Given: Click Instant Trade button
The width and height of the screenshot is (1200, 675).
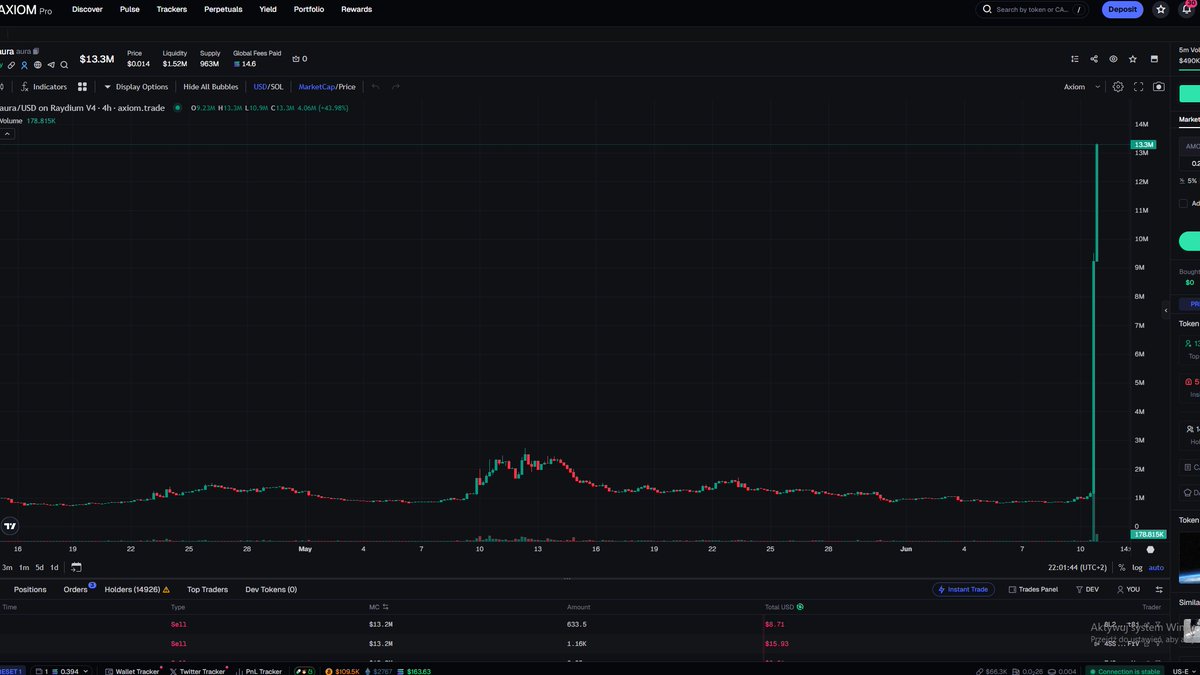Looking at the screenshot, I should [964, 590].
